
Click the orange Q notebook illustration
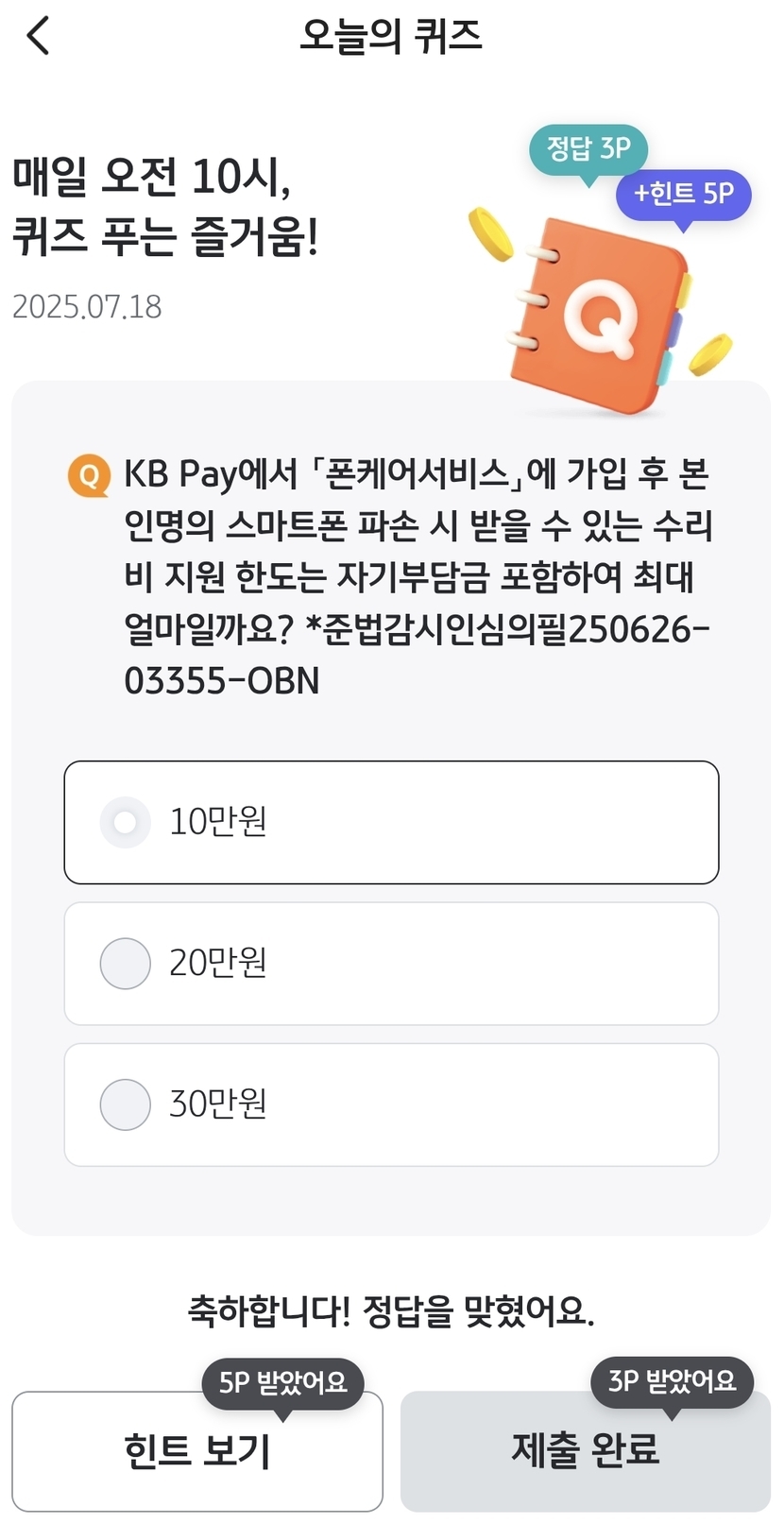601,316
